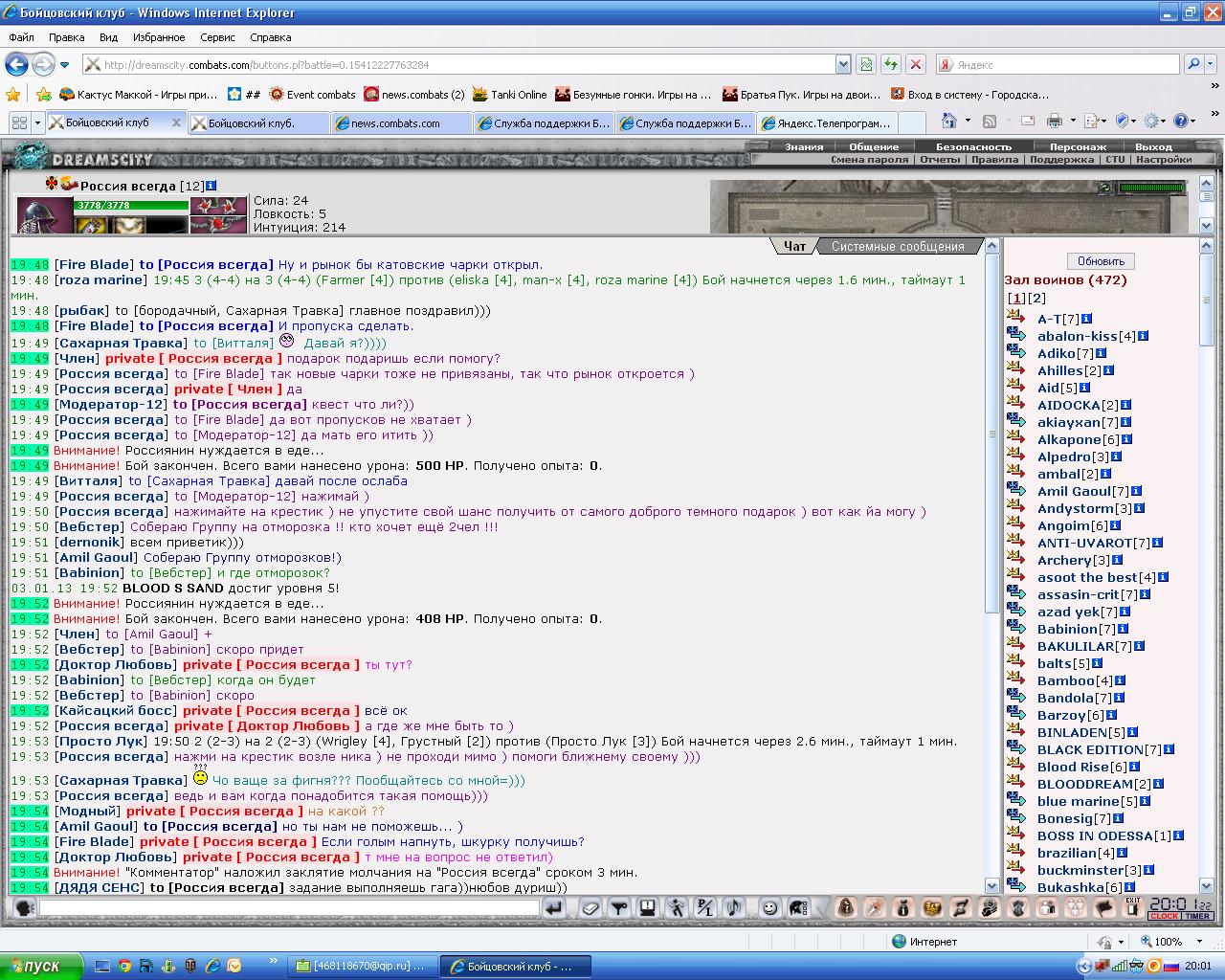Click the browser address bar
1225x980 pixels.
(458, 64)
